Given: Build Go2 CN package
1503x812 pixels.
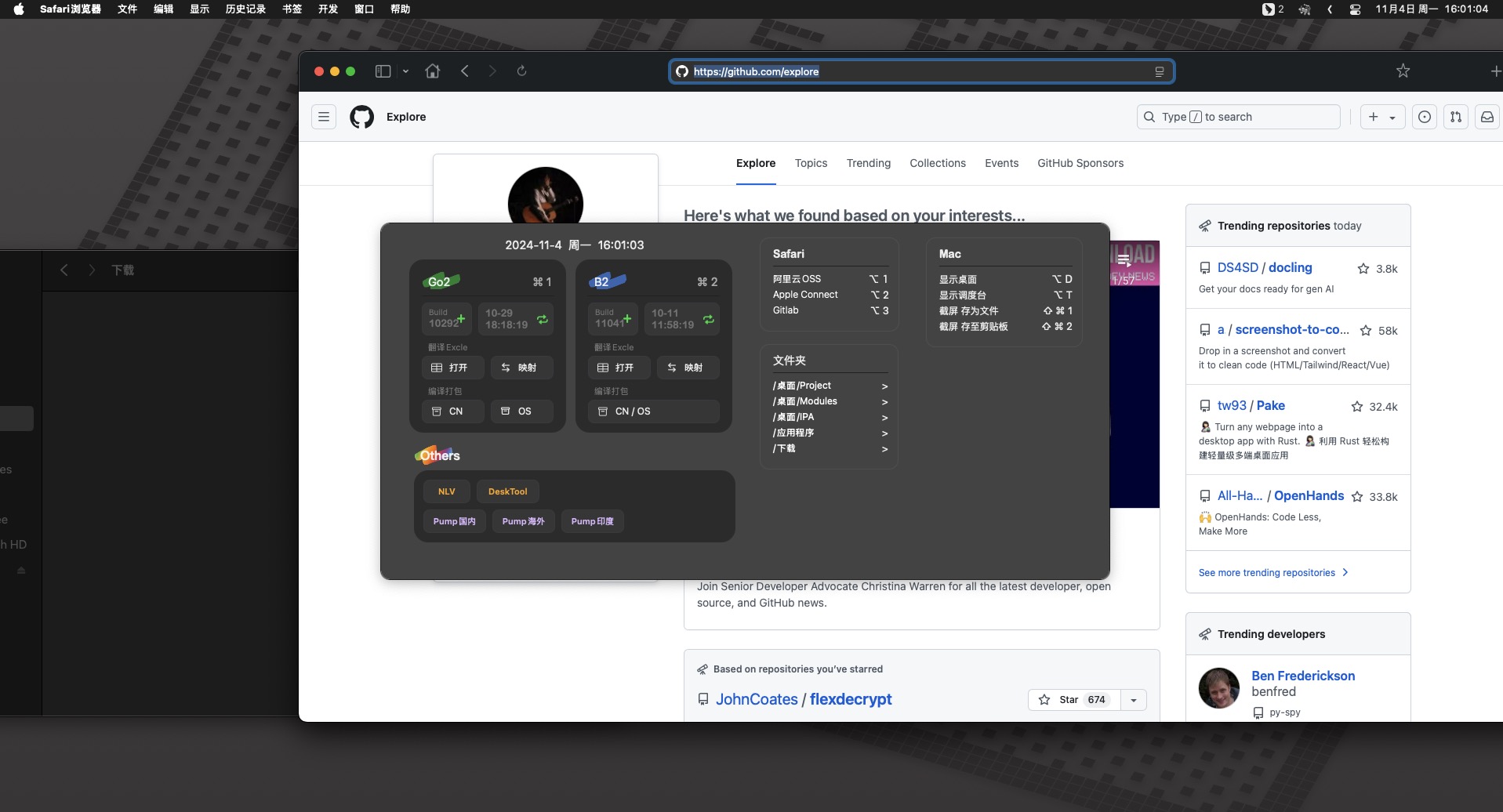Looking at the screenshot, I should [452, 411].
